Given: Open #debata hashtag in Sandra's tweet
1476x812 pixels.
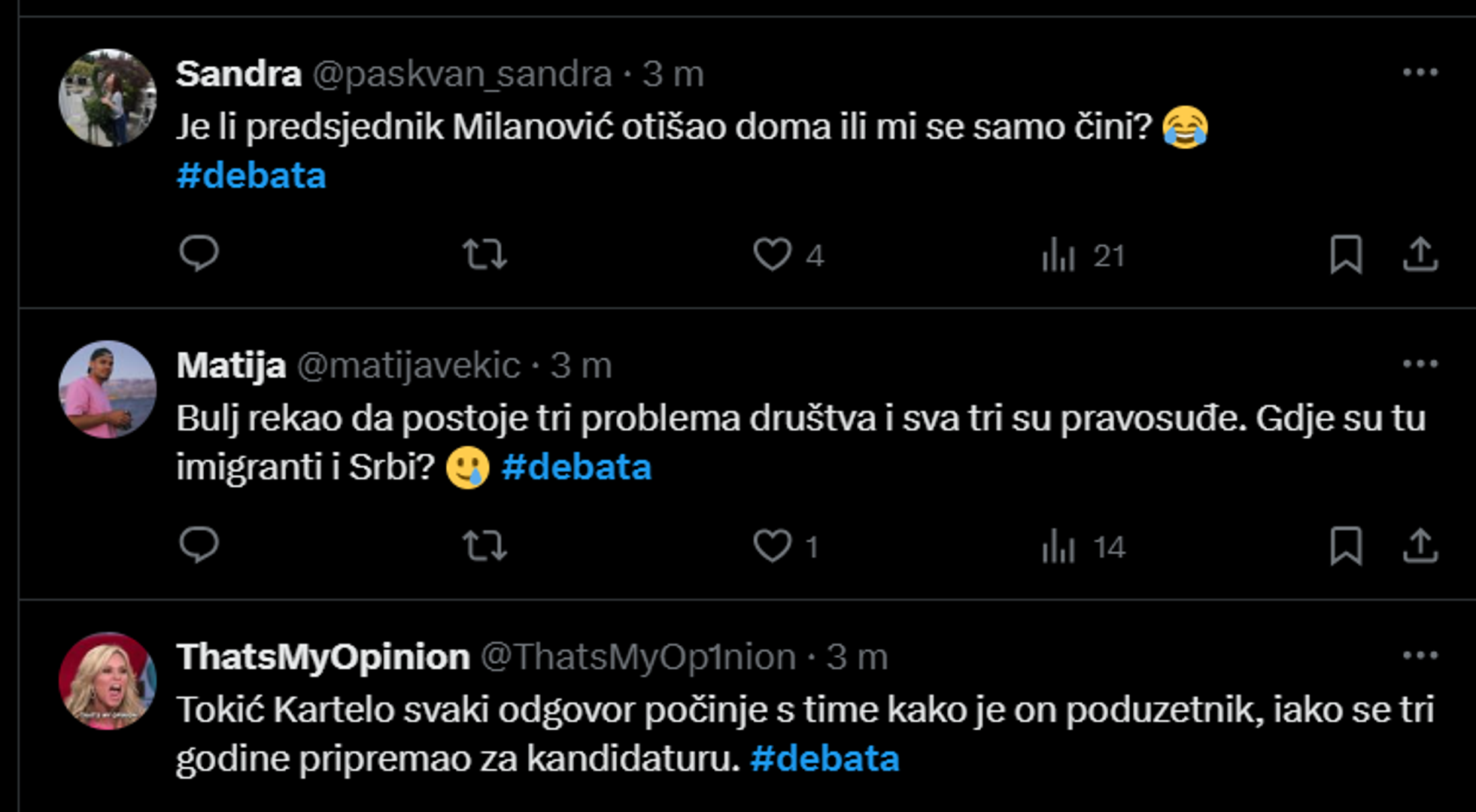Looking at the screenshot, I should point(251,176).
